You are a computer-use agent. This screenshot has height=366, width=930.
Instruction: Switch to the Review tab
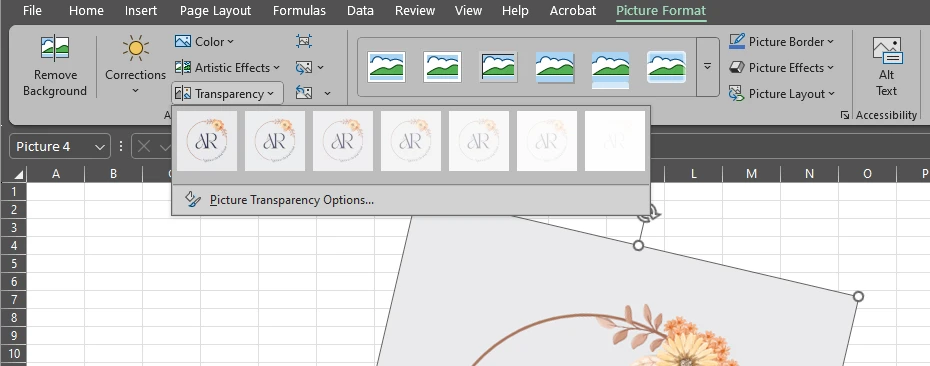tap(415, 11)
